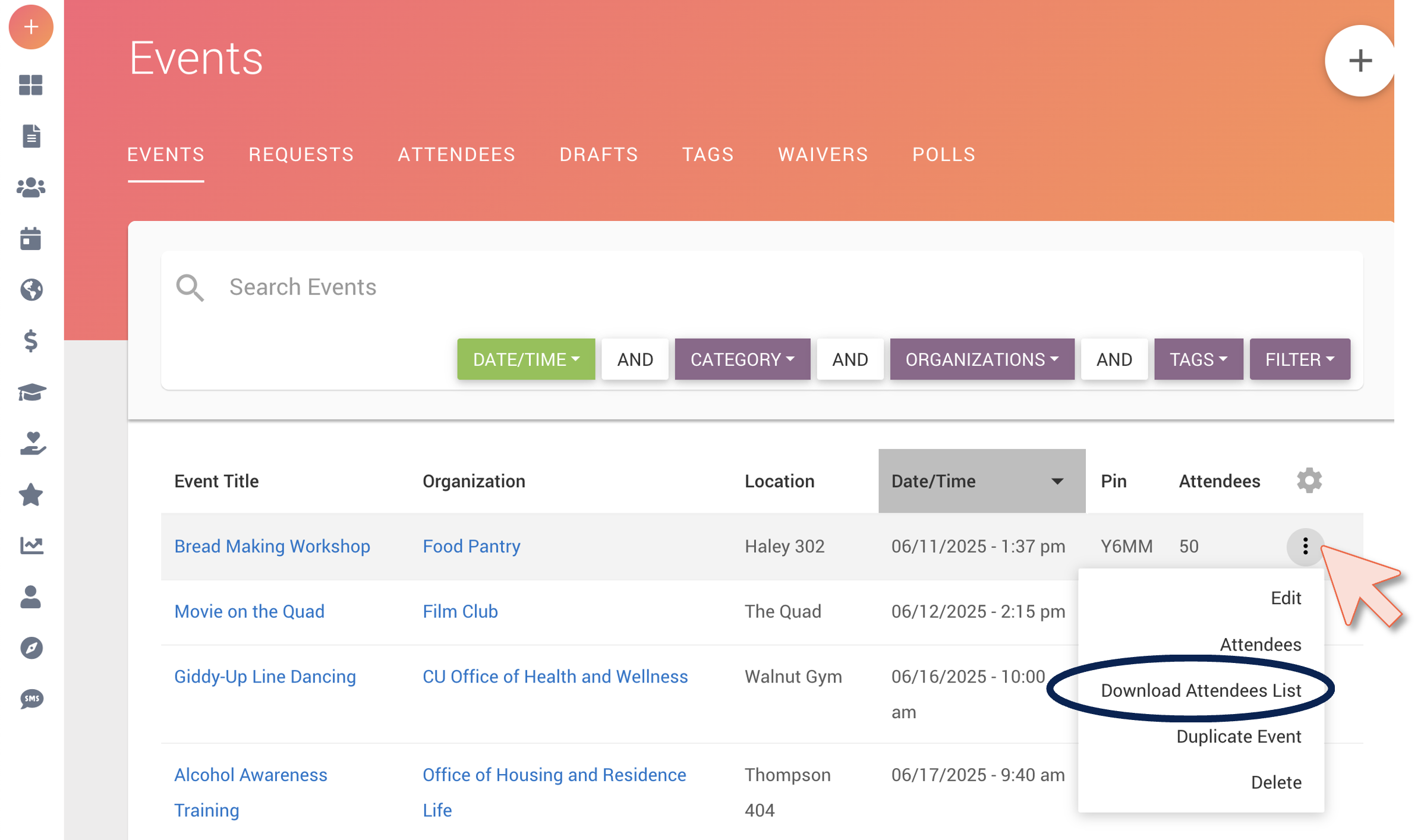This screenshot has height=840, width=1424.
Task: Open the DATE/TIME filter dropdown
Action: coord(526,359)
